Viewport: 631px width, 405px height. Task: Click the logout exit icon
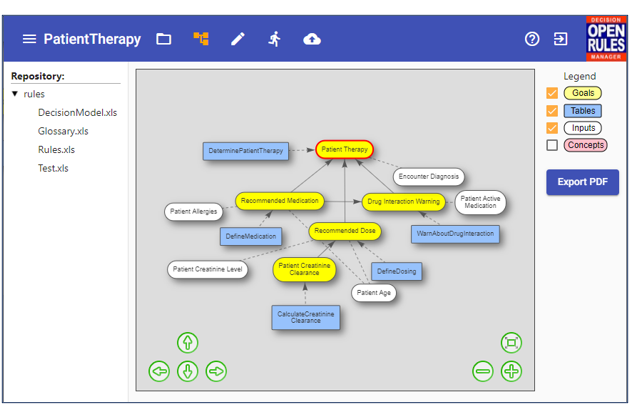(x=561, y=39)
